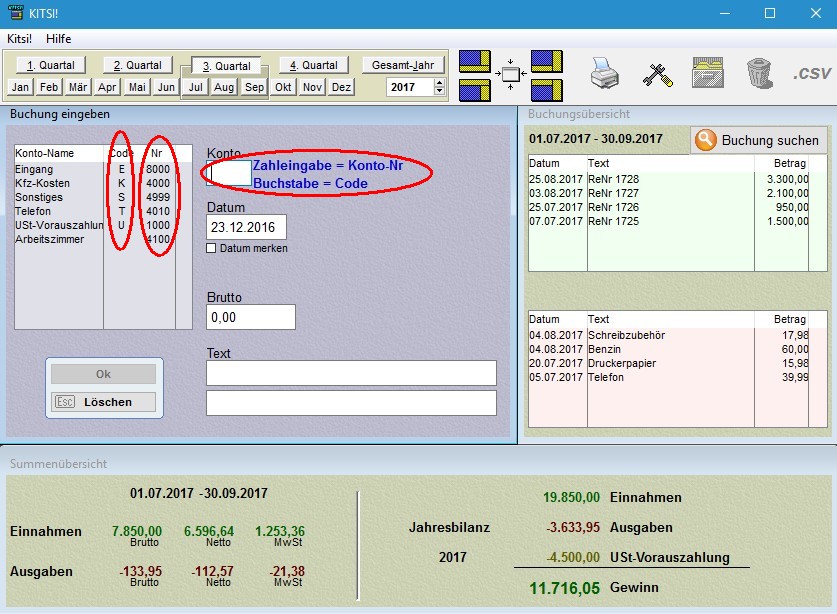Image resolution: width=837 pixels, height=614 pixels.
Task: Open settings via wrench and screwdriver icon
Action: 657,73
